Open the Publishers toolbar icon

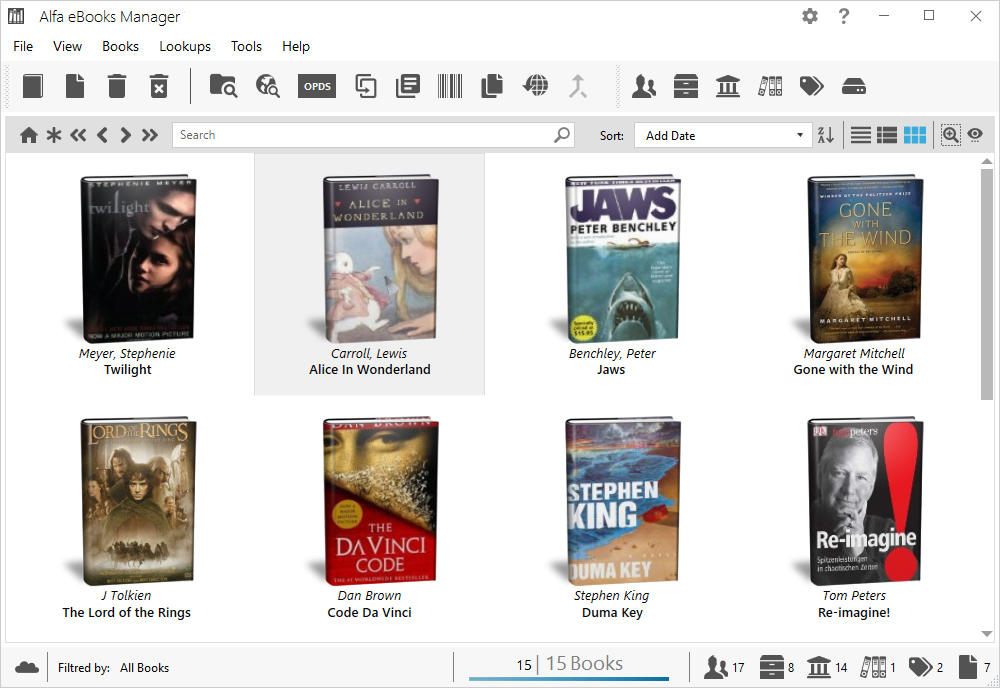(727, 86)
